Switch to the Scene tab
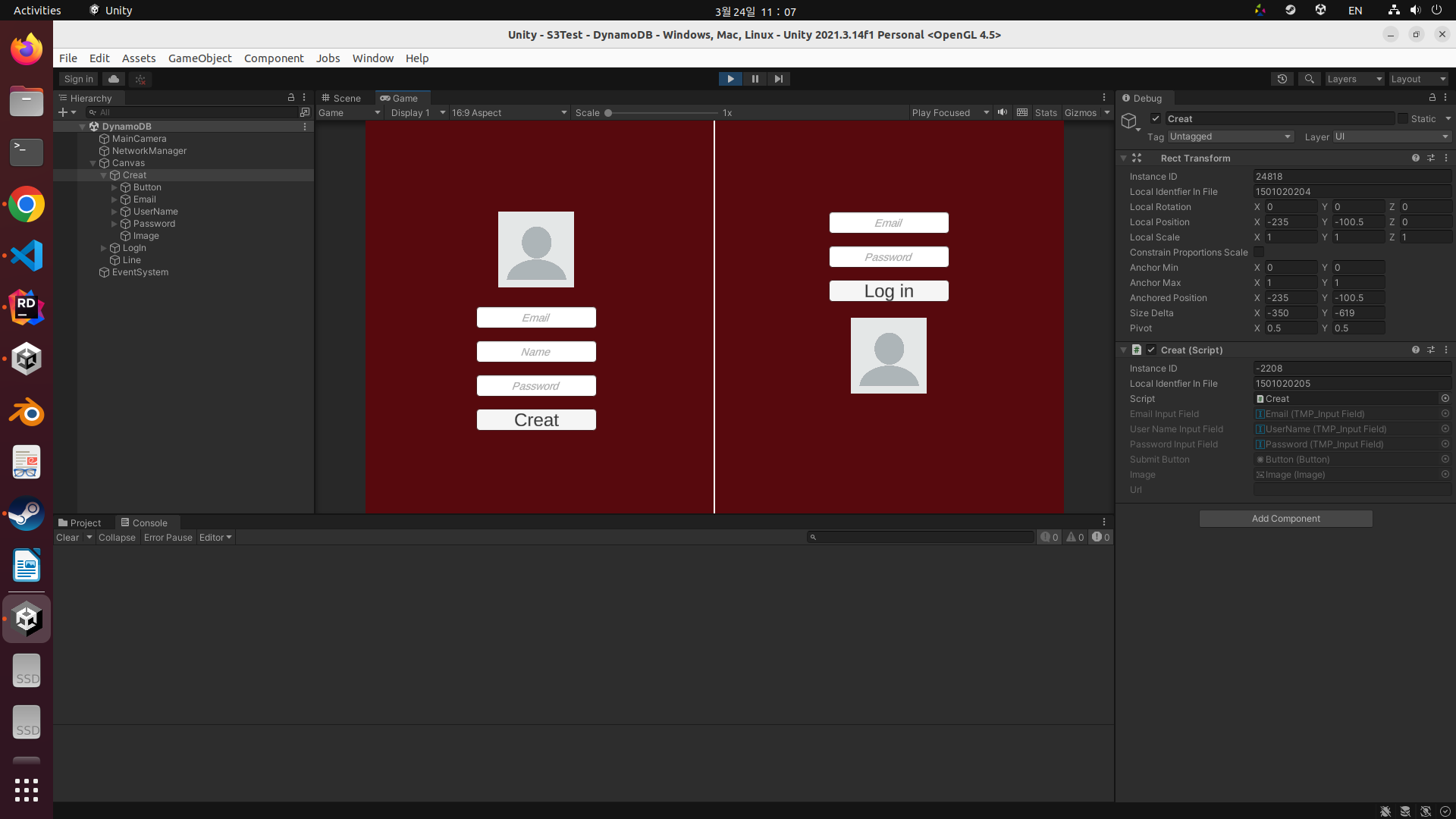1456x819 pixels. (340, 98)
